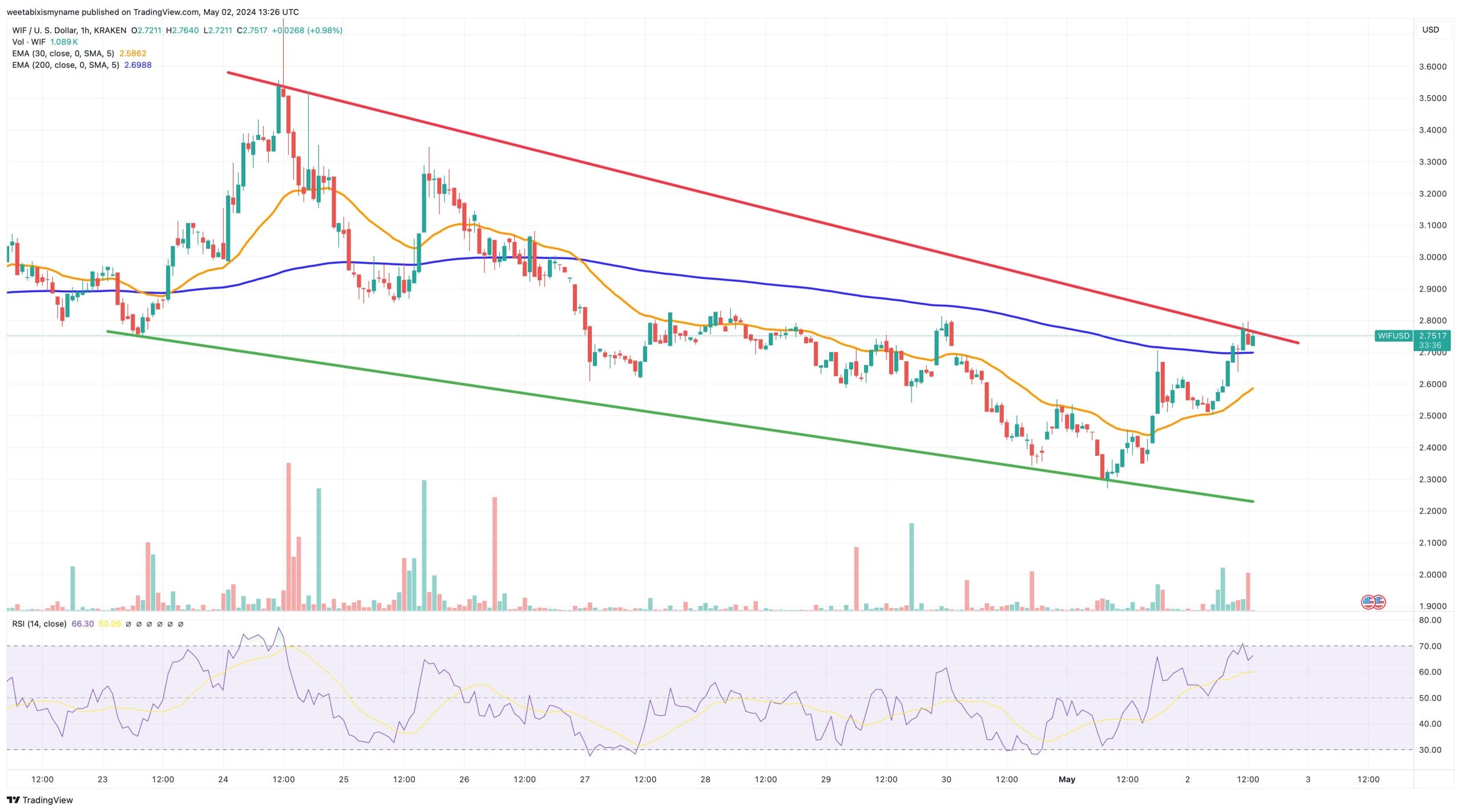Click the EMA 200 value 2.6988
Image resolution: width=1461 pixels, height=812 pixels.
(138, 64)
